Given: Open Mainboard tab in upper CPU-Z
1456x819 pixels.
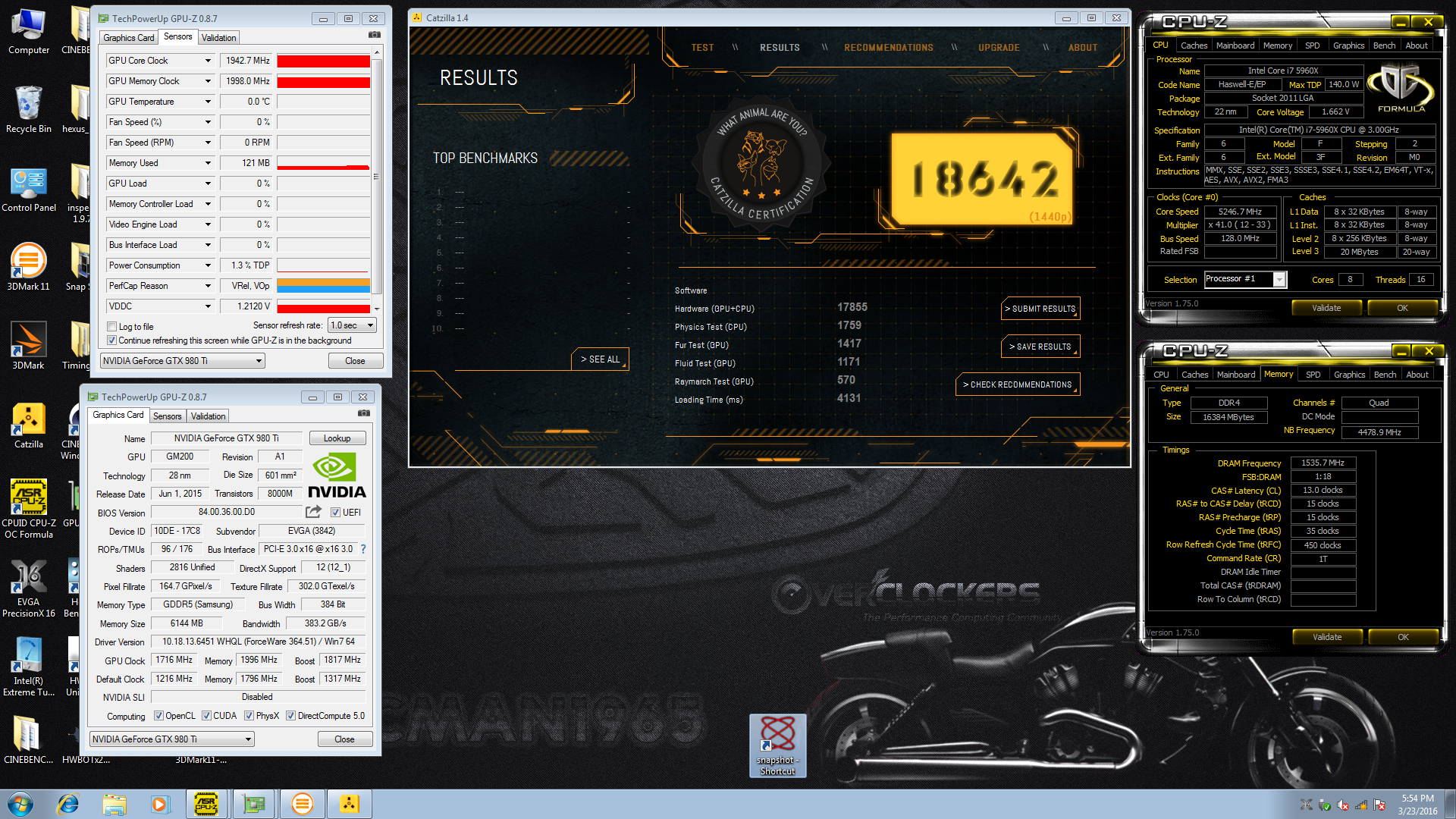Looking at the screenshot, I should point(1235,45).
